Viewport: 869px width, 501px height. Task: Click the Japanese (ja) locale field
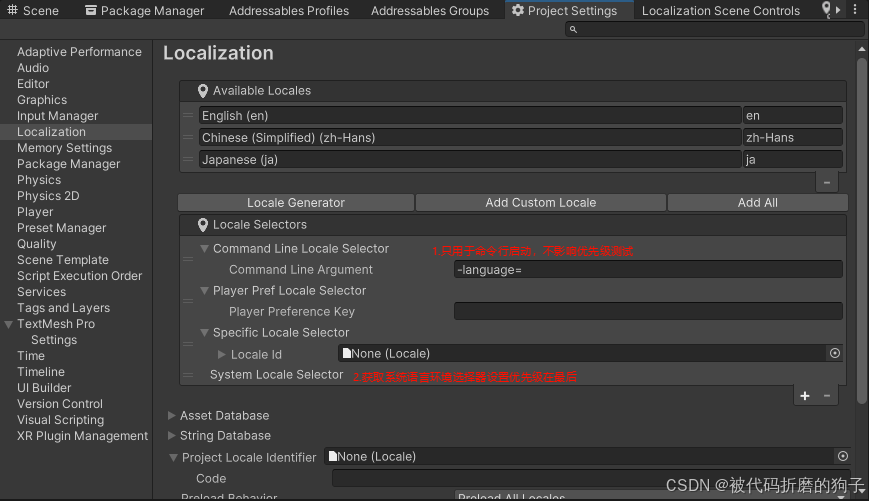tap(470, 160)
